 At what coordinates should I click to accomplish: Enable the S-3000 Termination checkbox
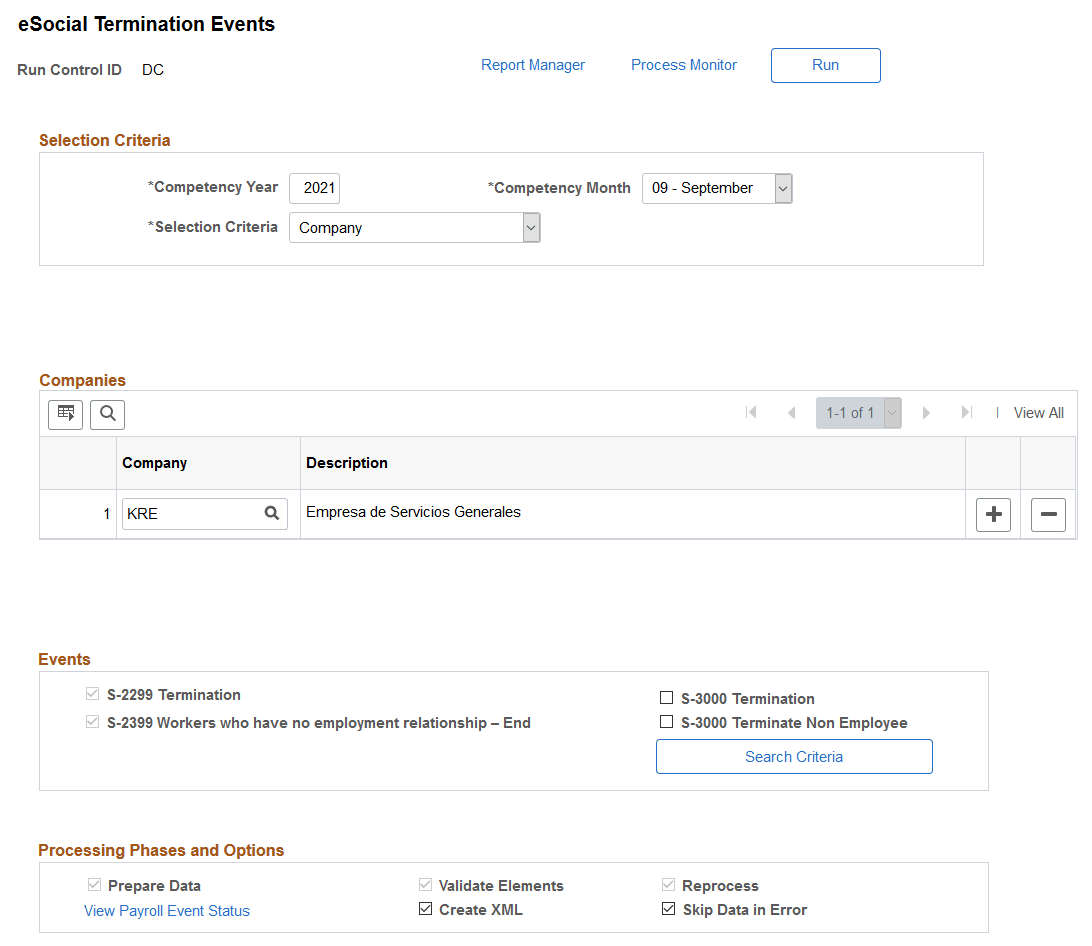[666, 698]
